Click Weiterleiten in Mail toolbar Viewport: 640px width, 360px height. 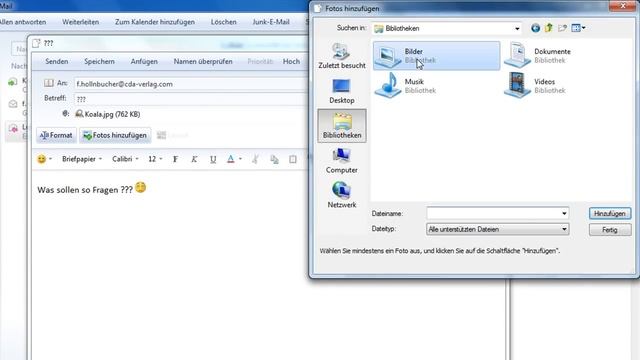click(x=80, y=22)
